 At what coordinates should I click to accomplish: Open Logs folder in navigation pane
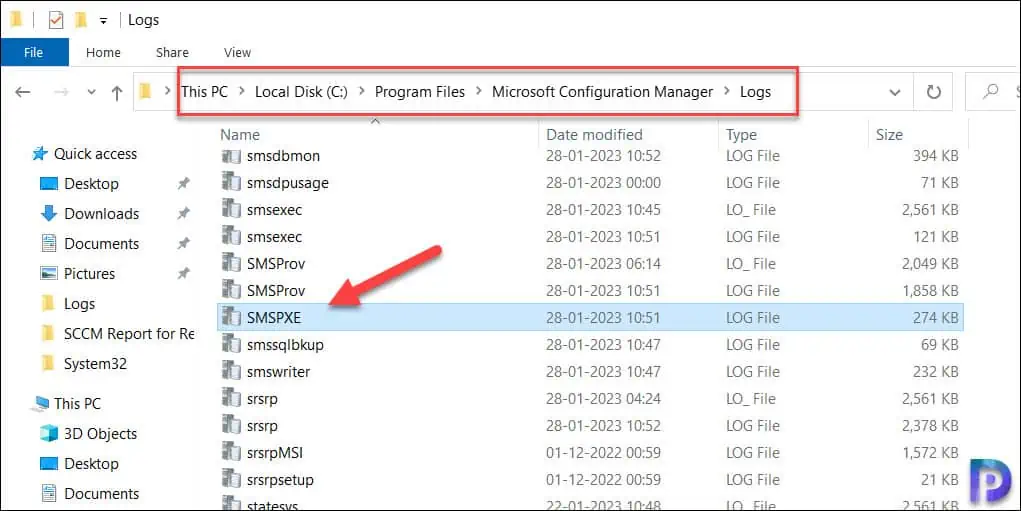click(x=79, y=303)
